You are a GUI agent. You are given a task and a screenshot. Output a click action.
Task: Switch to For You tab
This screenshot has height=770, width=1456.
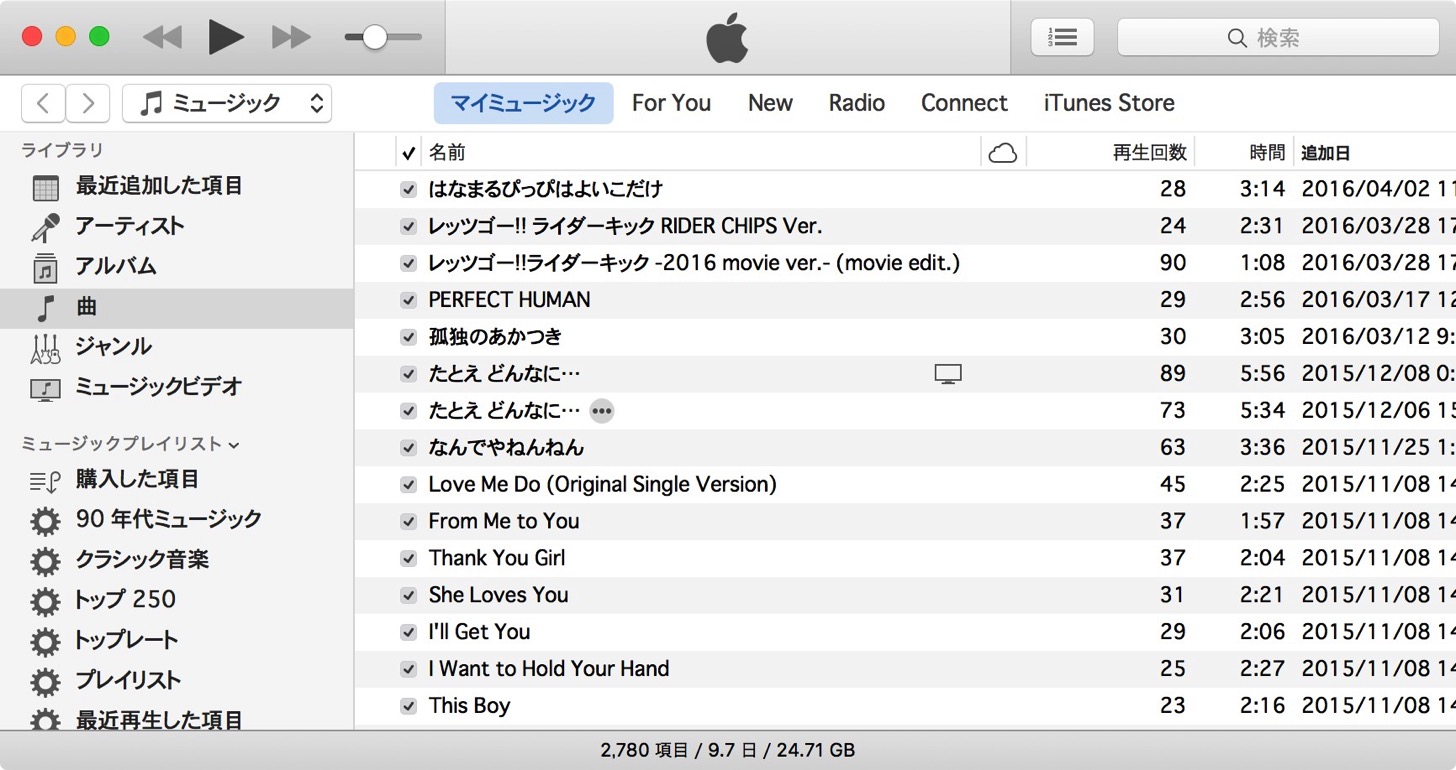click(x=671, y=103)
